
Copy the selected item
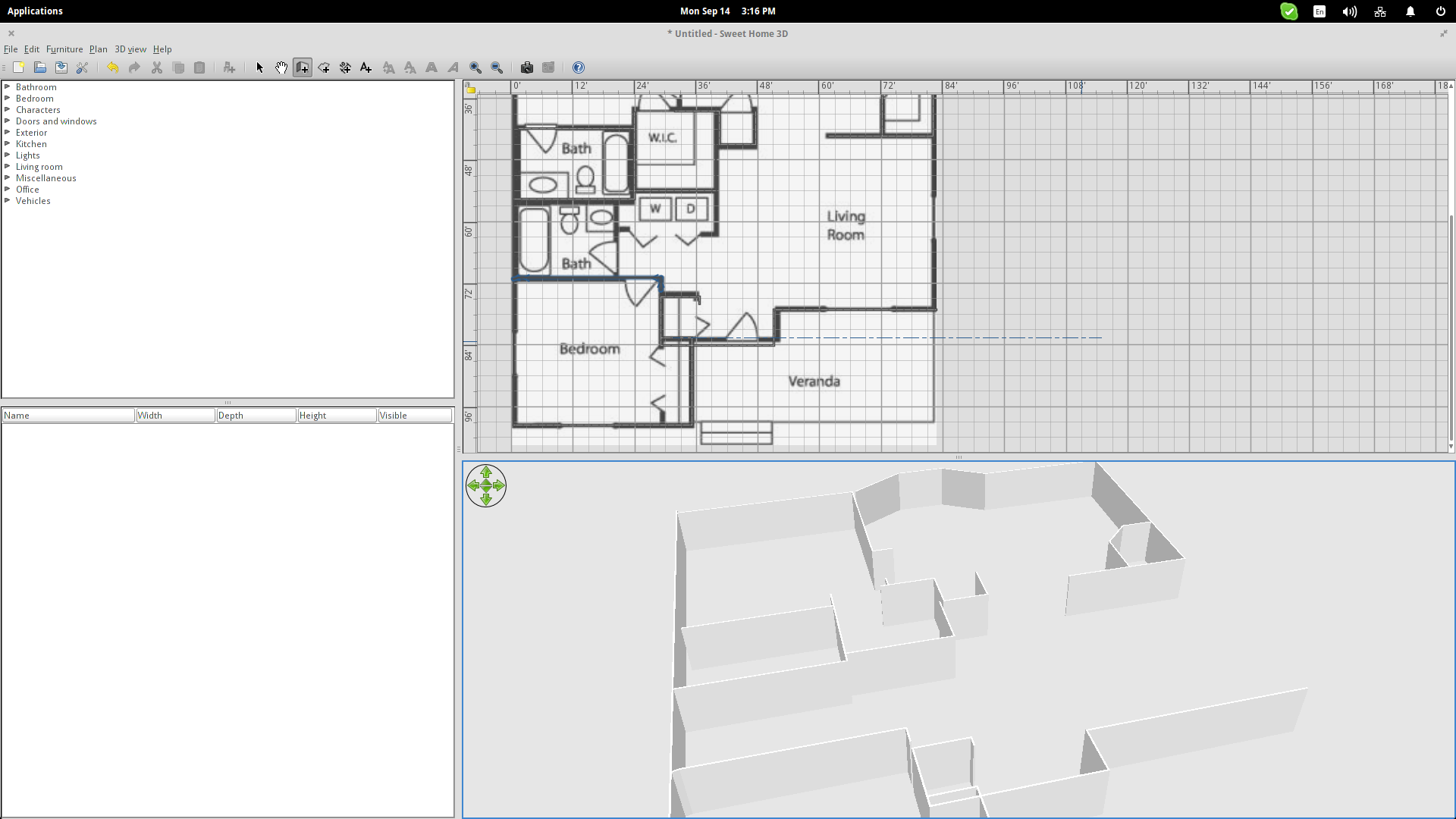pos(178,67)
